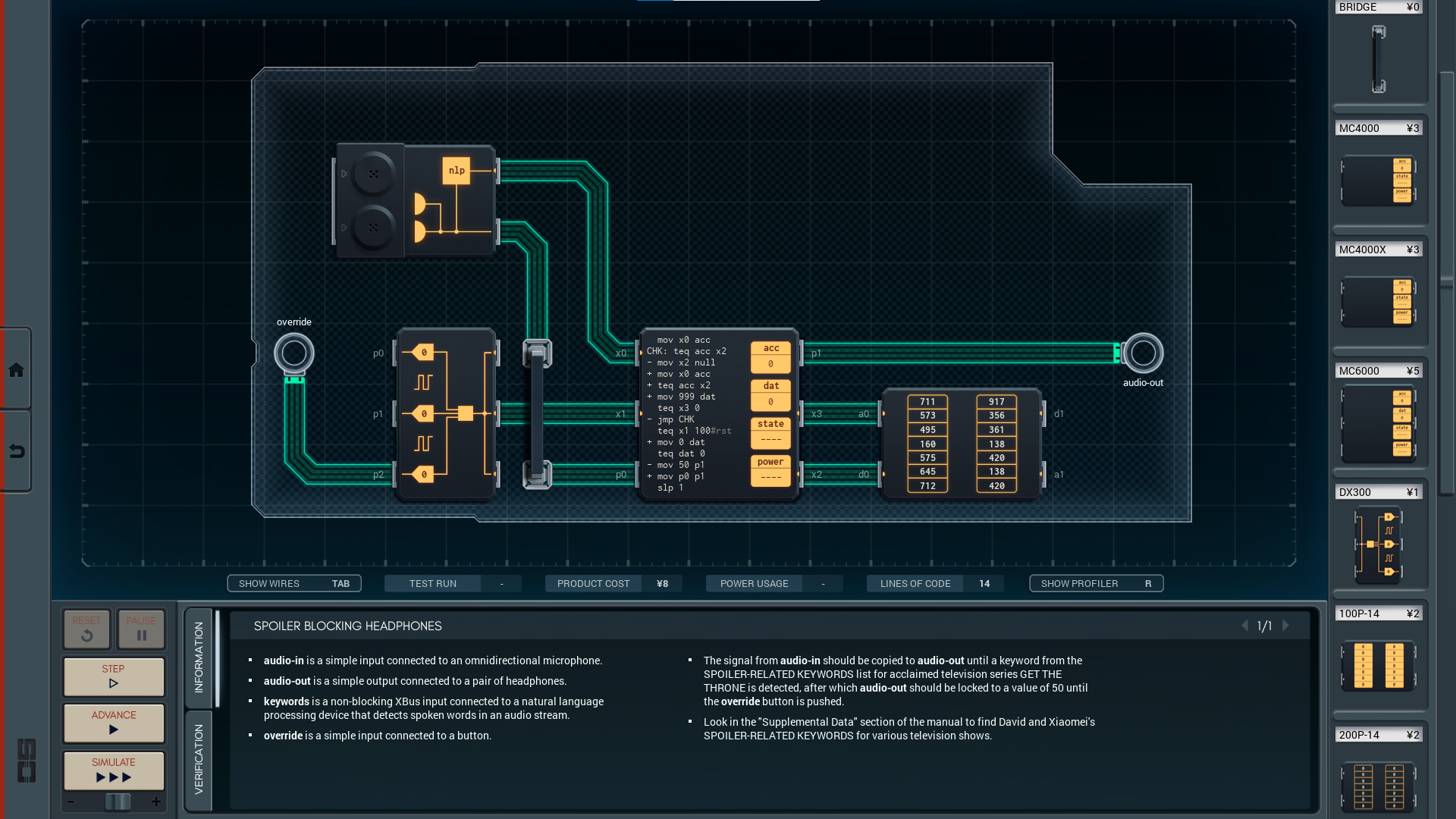The image size is (1456, 819).
Task: Click the audio-out output pin
Action: coord(1142,353)
